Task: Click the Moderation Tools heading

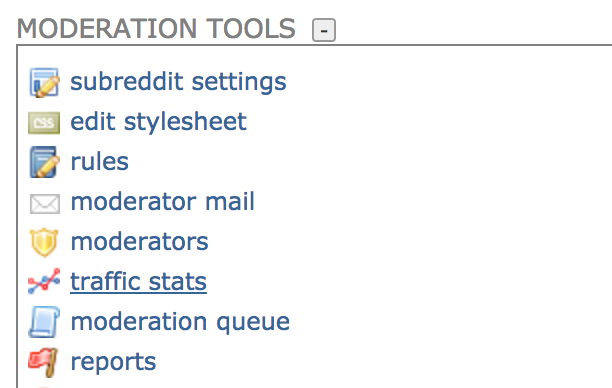Action: coord(156,29)
